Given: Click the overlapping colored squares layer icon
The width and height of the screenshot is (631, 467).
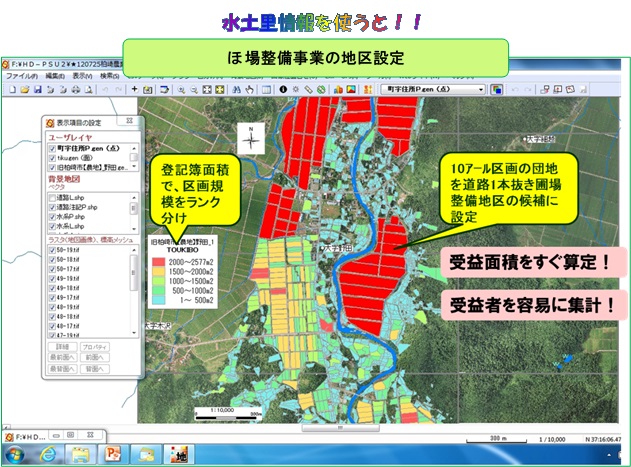Looking at the screenshot, I should (497, 89).
